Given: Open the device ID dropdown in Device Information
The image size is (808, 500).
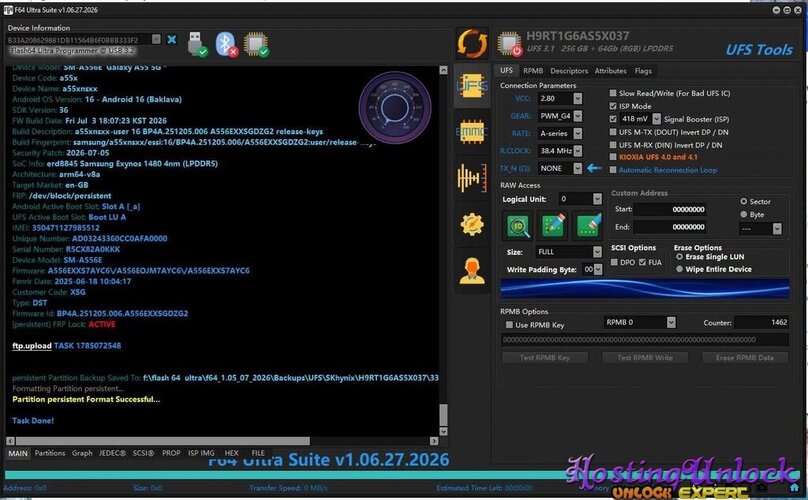Looking at the screenshot, I should click(156, 40).
